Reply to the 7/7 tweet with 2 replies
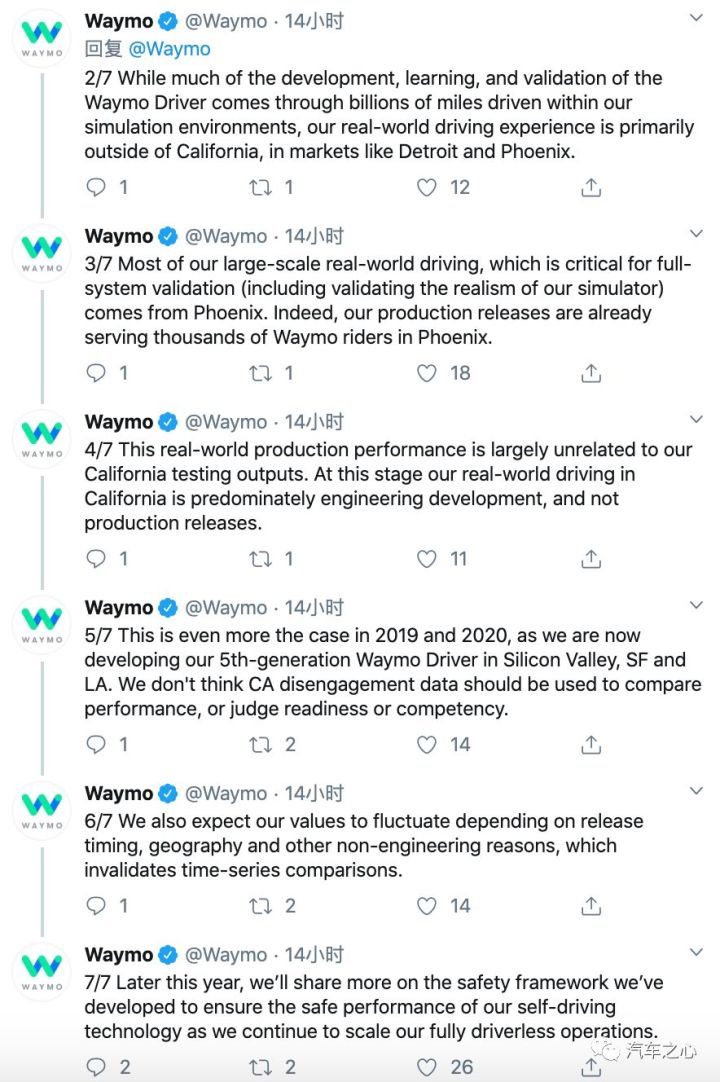This screenshot has height=1082, width=720. tap(96, 1068)
